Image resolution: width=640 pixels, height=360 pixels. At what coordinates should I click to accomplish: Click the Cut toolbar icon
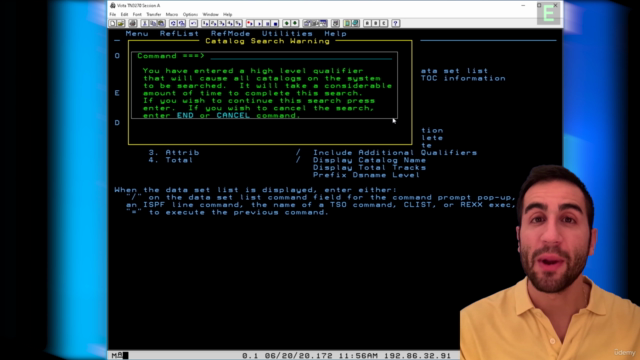(x=144, y=23)
